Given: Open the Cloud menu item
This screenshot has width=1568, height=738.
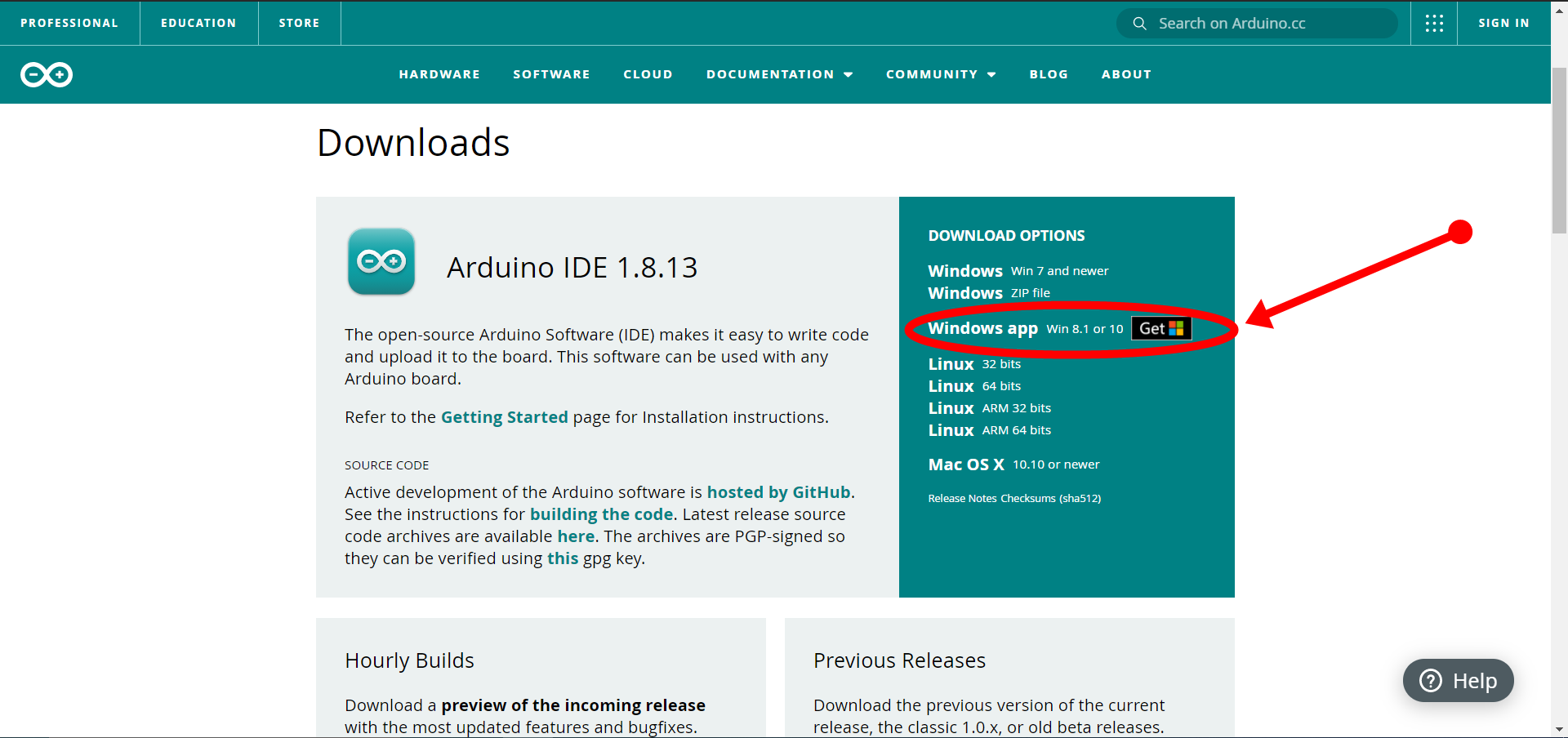Looking at the screenshot, I should pyautogui.click(x=648, y=74).
